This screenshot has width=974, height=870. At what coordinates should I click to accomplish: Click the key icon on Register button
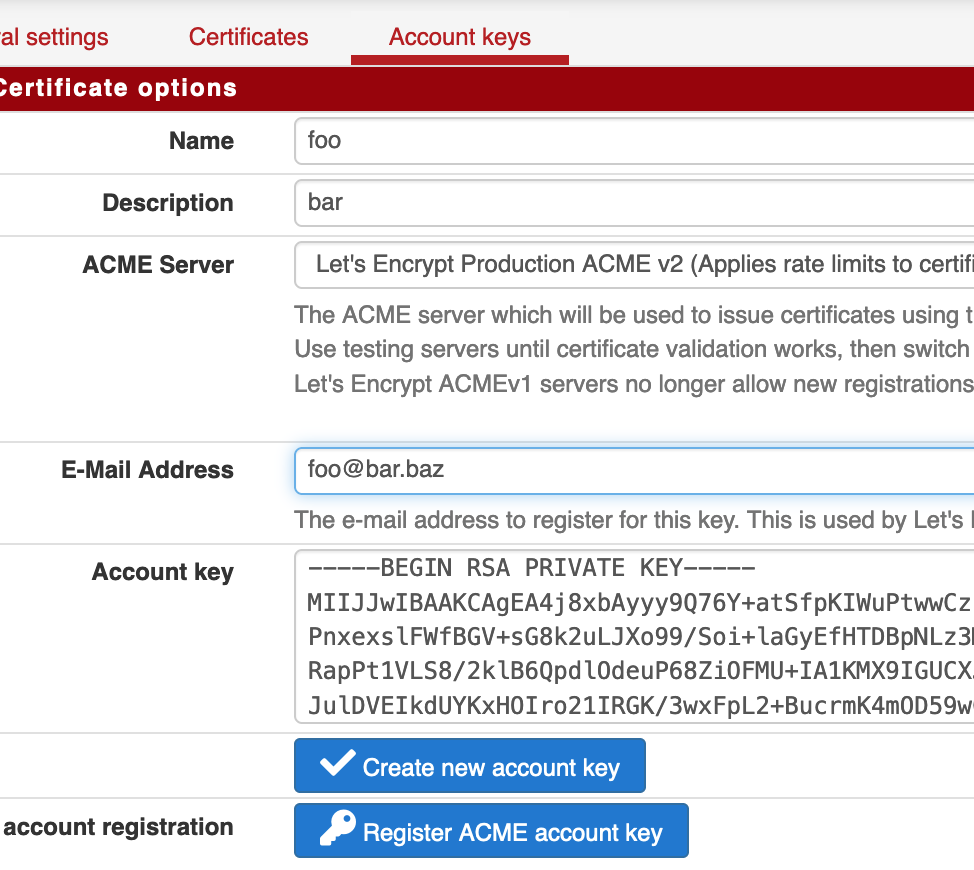pyautogui.click(x=337, y=829)
